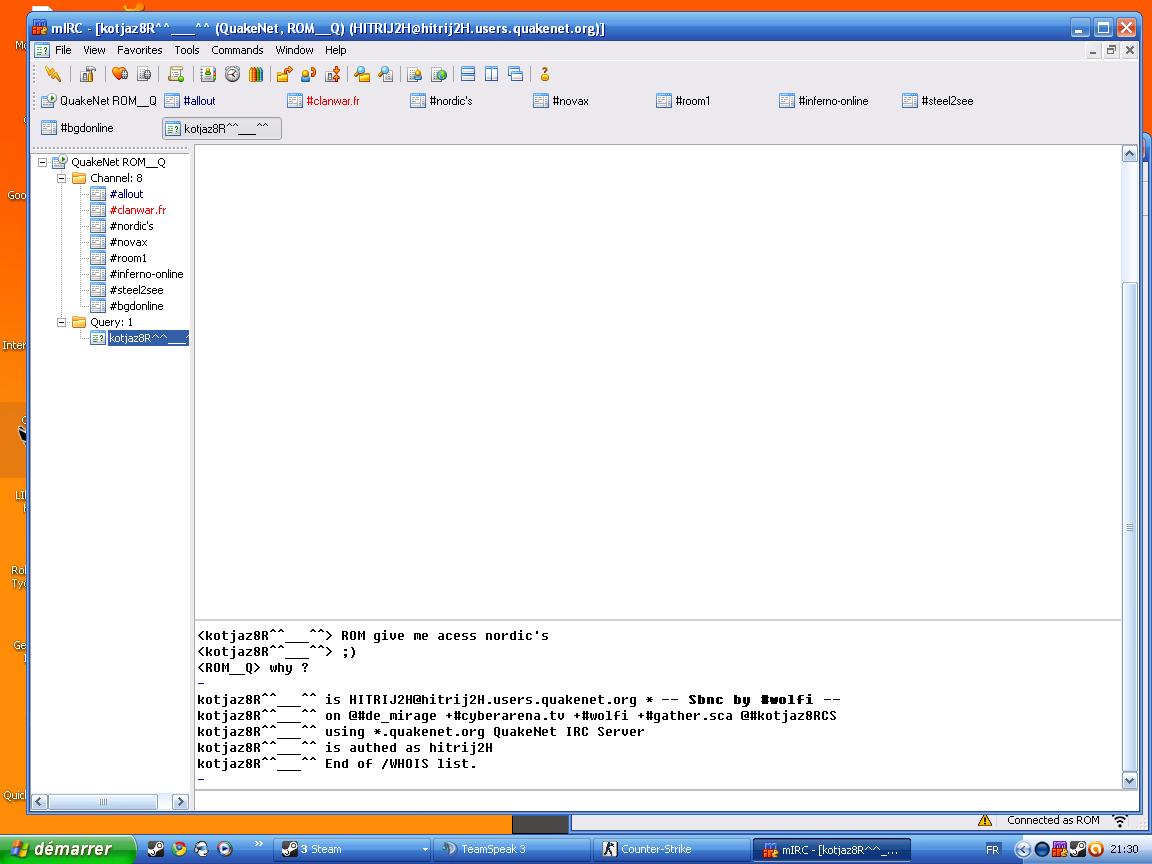Image resolution: width=1152 pixels, height=864 pixels.
Task: Click the Tile Horizontal windows icon
Action: coord(468,74)
